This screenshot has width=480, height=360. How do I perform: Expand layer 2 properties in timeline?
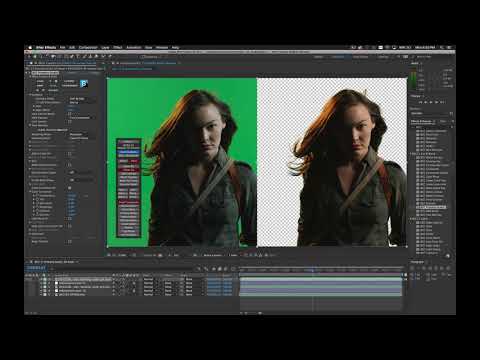pyautogui.click(x=41, y=283)
